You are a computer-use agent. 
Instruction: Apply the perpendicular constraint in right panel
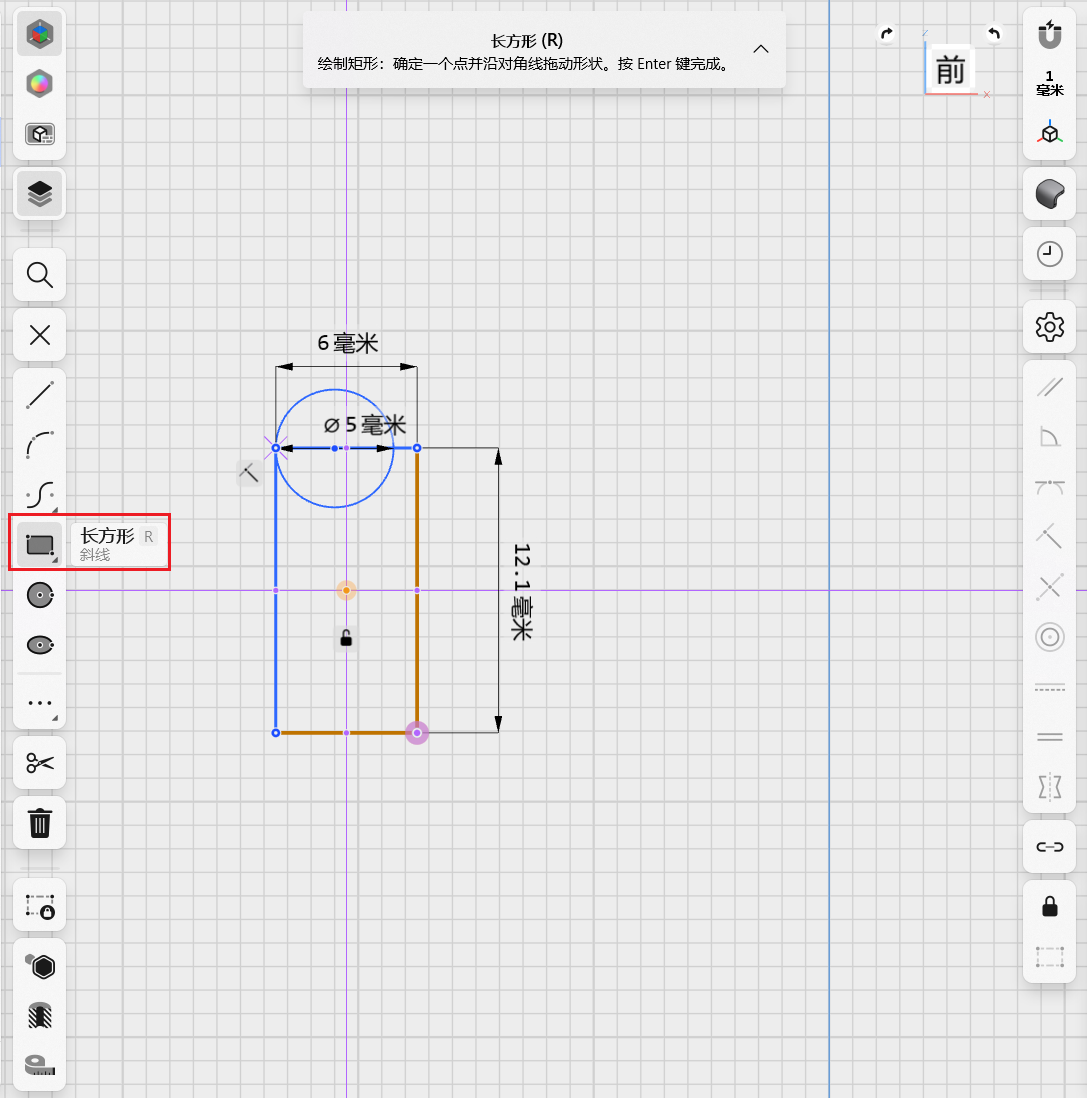(x=1049, y=537)
